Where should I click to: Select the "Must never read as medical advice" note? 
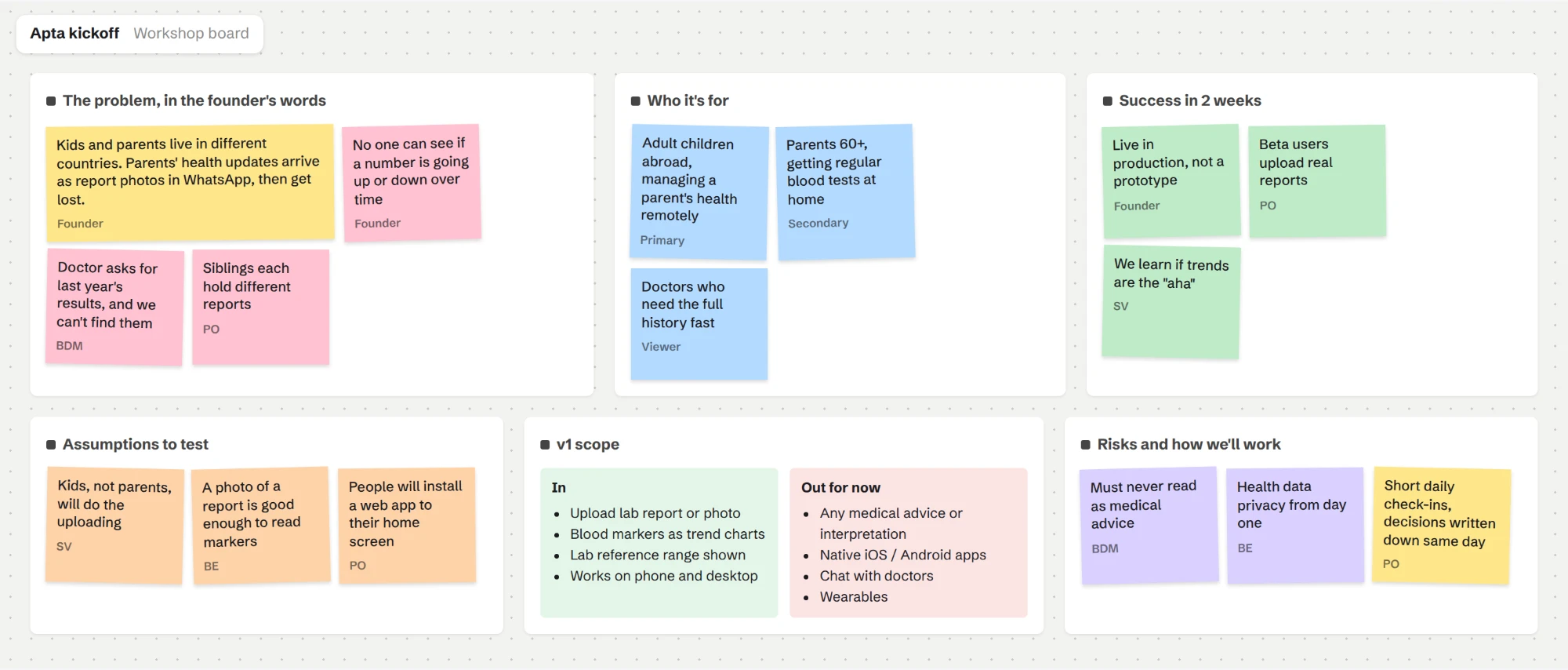(x=1149, y=526)
